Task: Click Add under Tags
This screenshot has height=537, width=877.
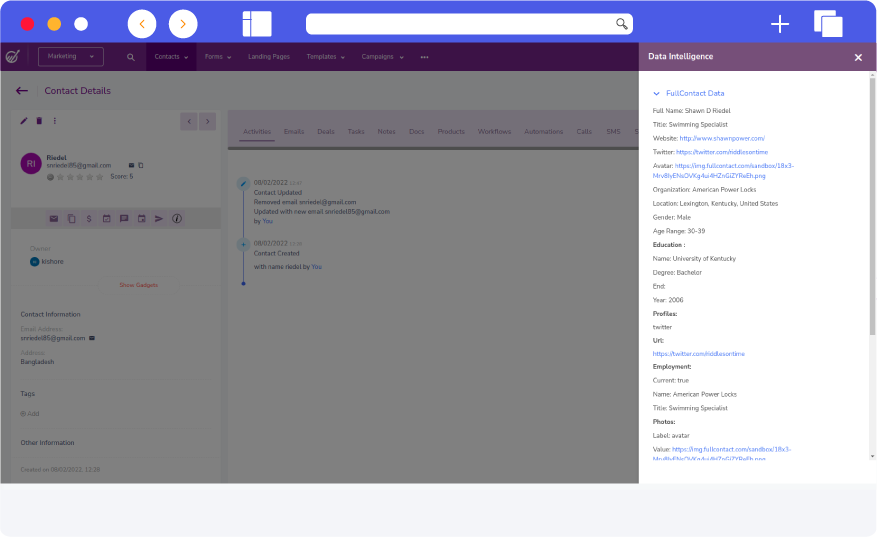Action: click(30, 414)
